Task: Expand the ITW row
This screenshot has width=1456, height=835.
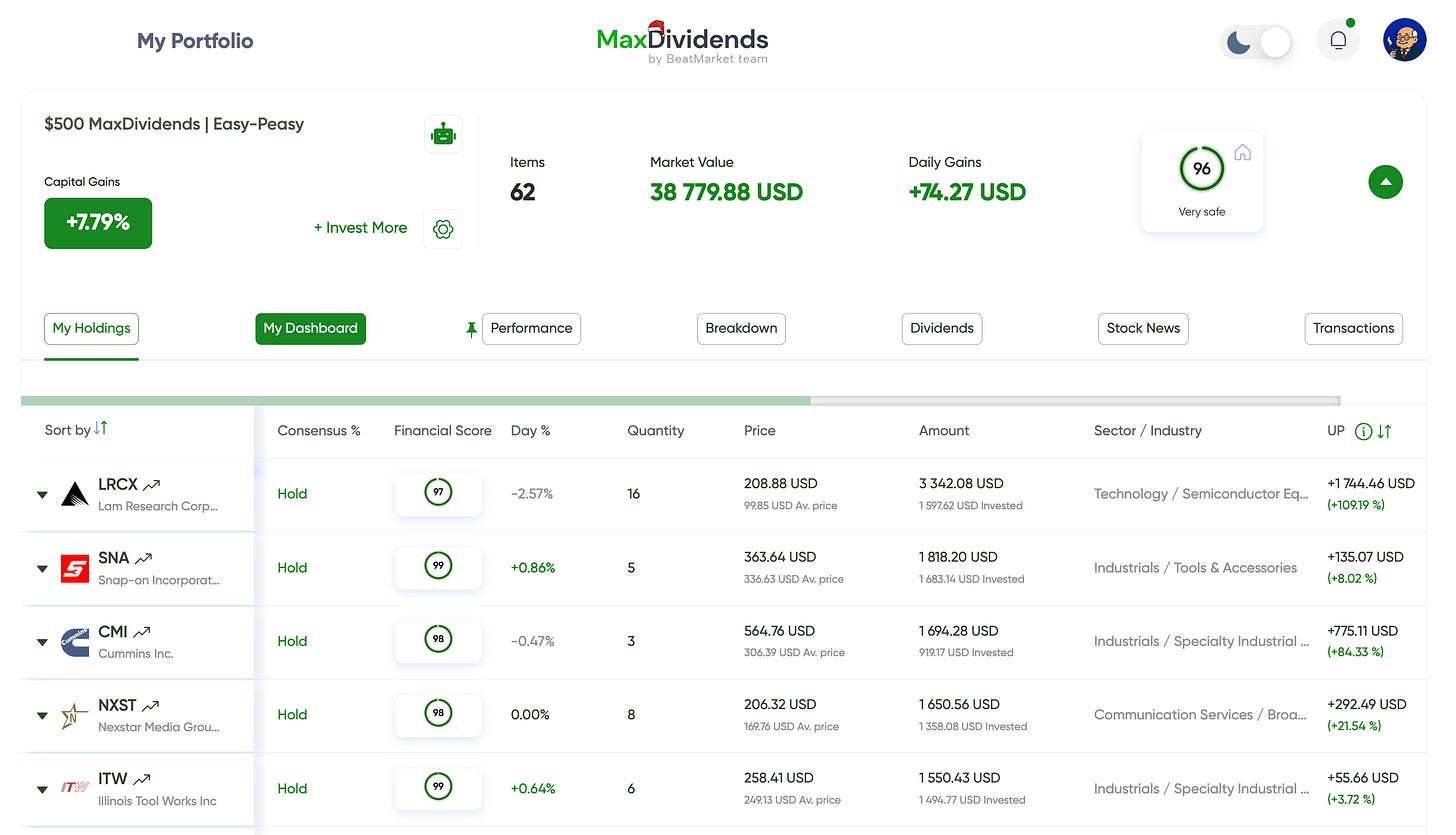Action: [42, 790]
